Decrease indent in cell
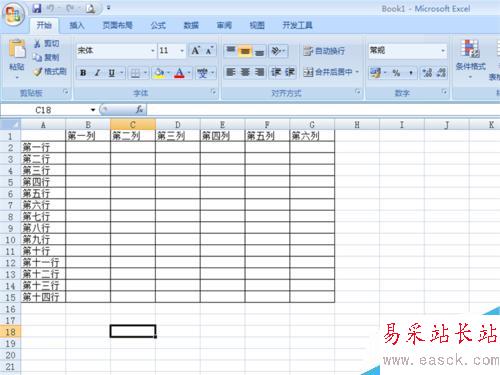Screen dimensions: 500x375 pos(276,72)
